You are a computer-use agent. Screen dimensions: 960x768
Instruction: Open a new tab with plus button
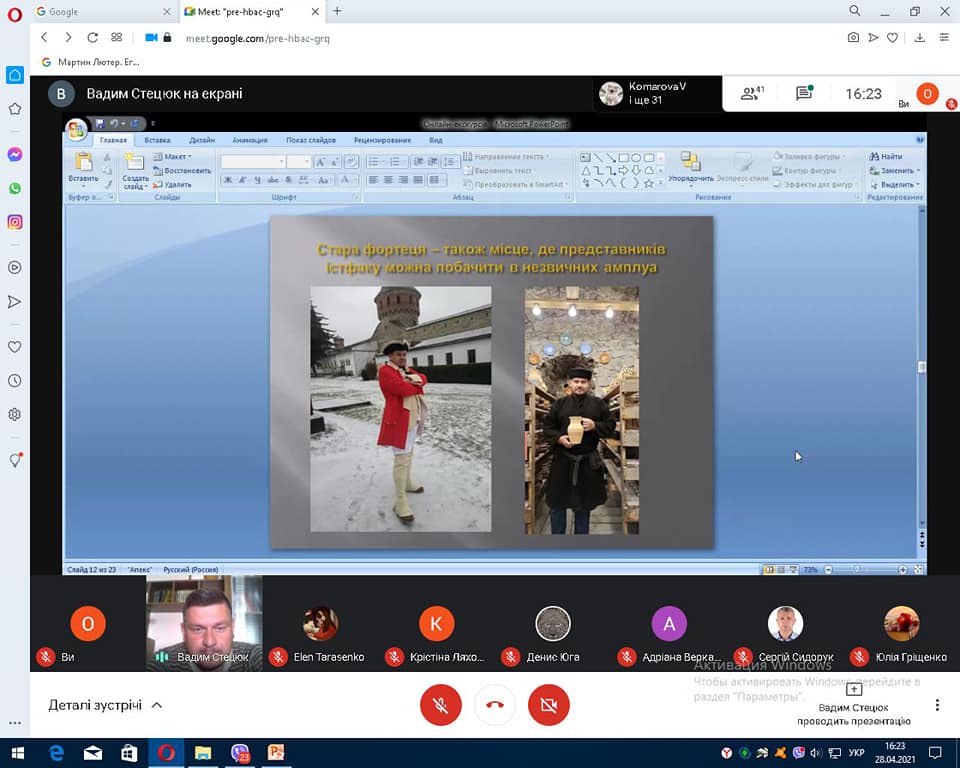point(337,11)
